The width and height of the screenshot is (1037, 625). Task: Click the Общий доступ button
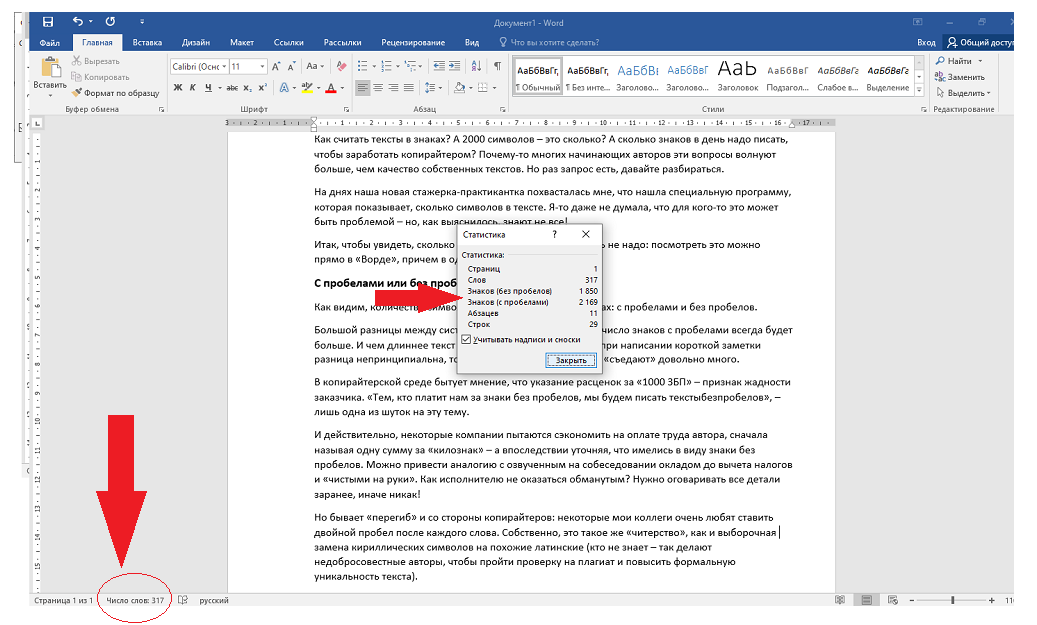pos(979,42)
